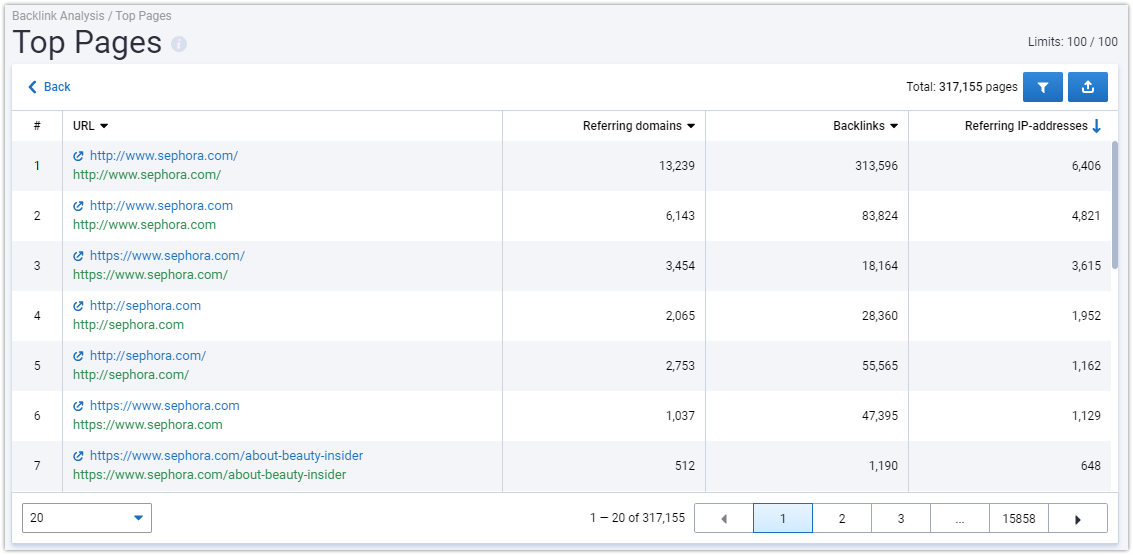Click referring IP value 3,615
The width and height of the screenshot is (1133, 555).
click(1087, 265)
